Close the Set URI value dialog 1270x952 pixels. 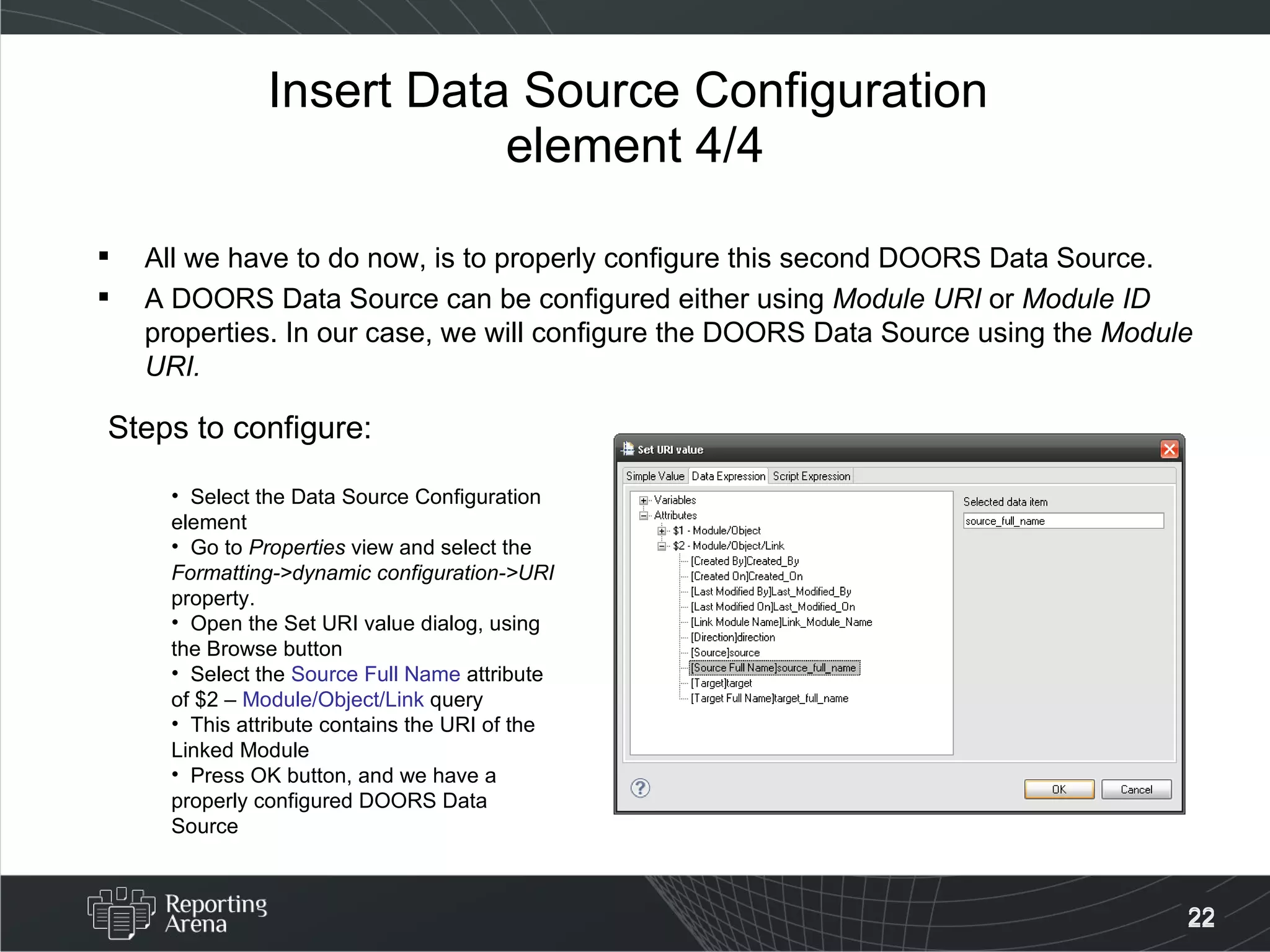point(1169,449)
